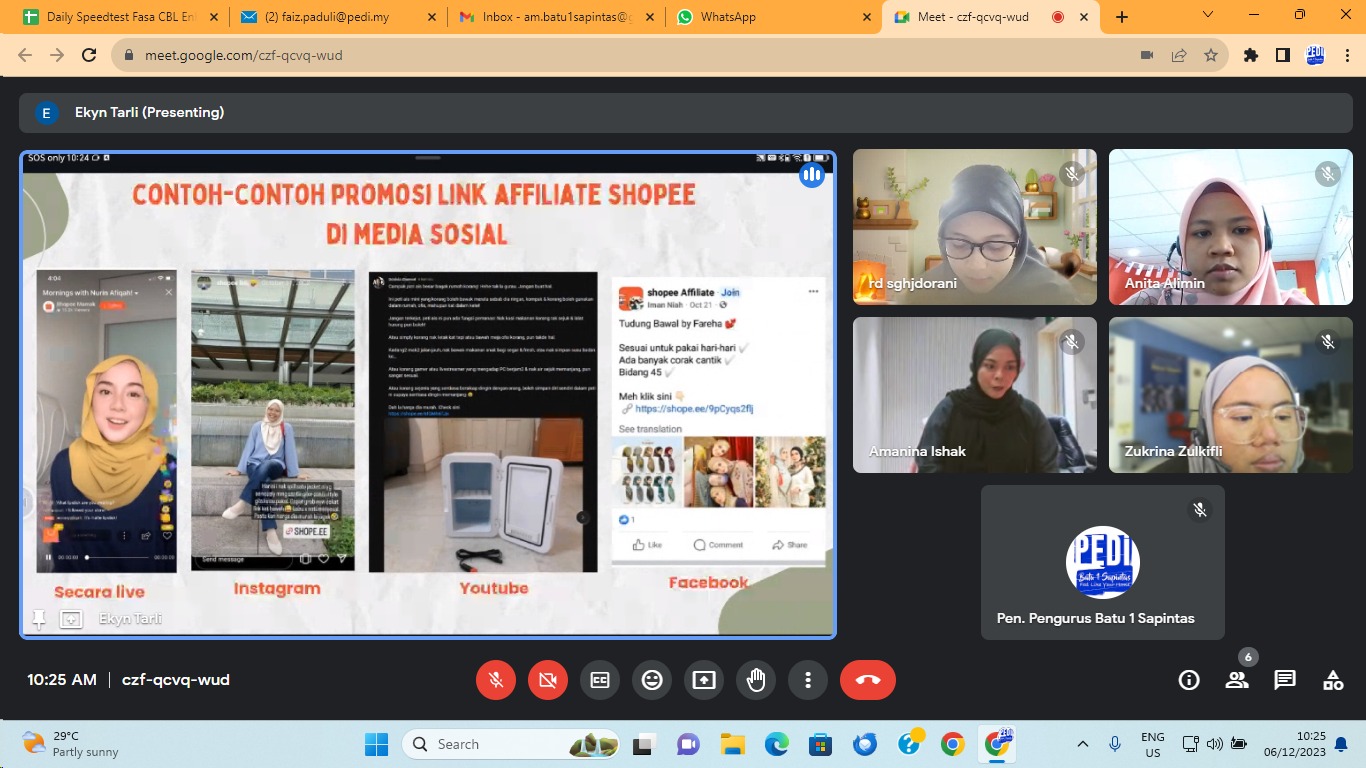Image resolution: width=1366 pixels, height=768 pixels.
Task: Open more options three-dot menu
Action: click(x=808, y=680)
